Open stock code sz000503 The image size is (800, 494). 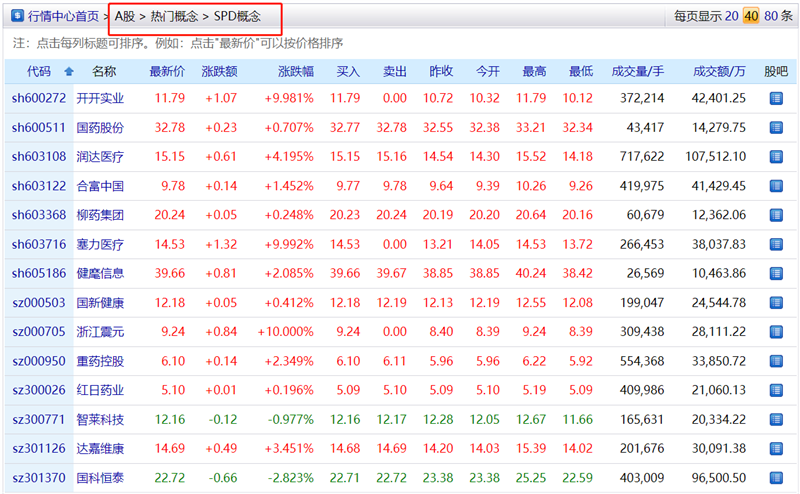tap(39, 303)
